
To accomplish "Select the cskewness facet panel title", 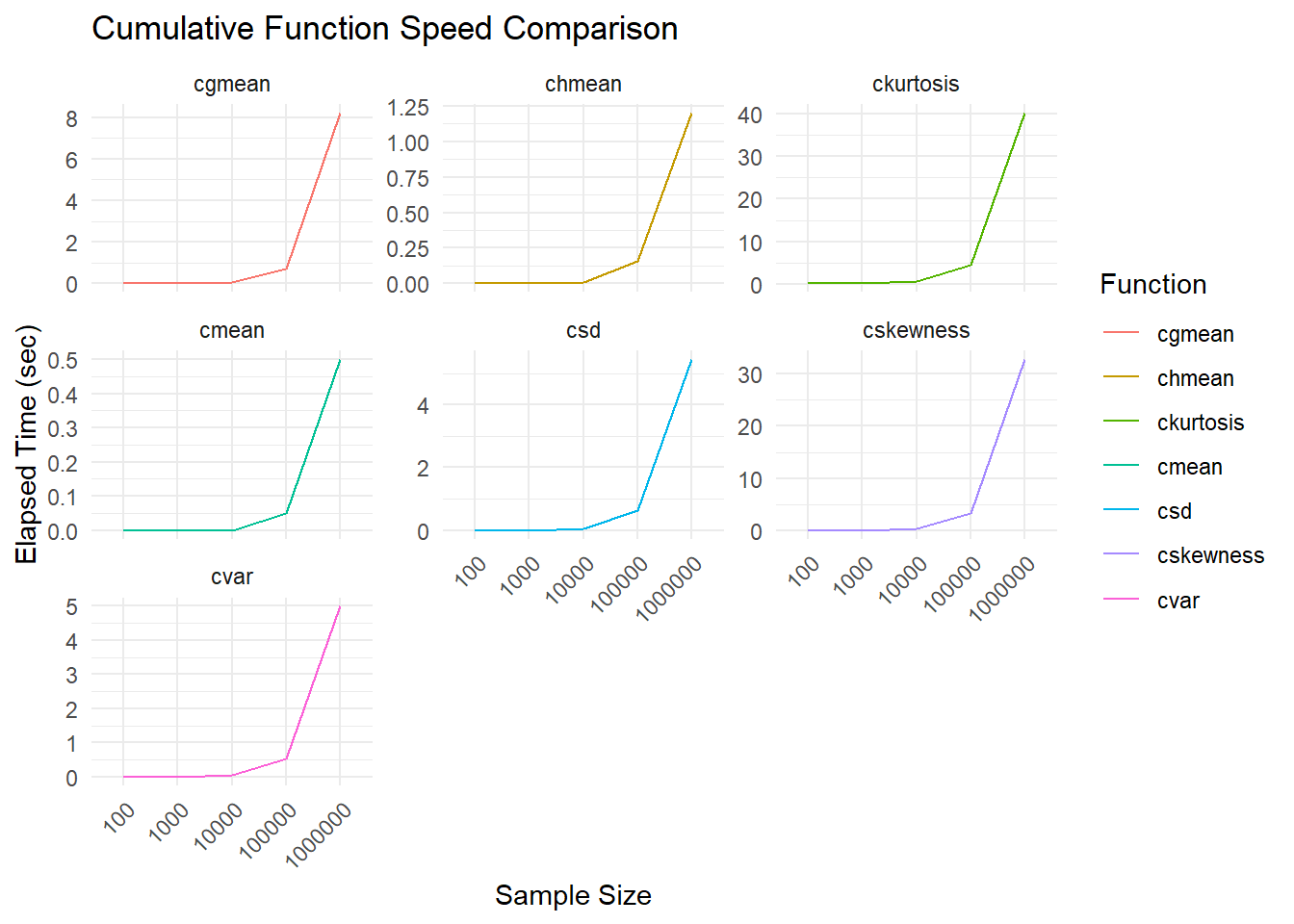I will pos(916,331).
